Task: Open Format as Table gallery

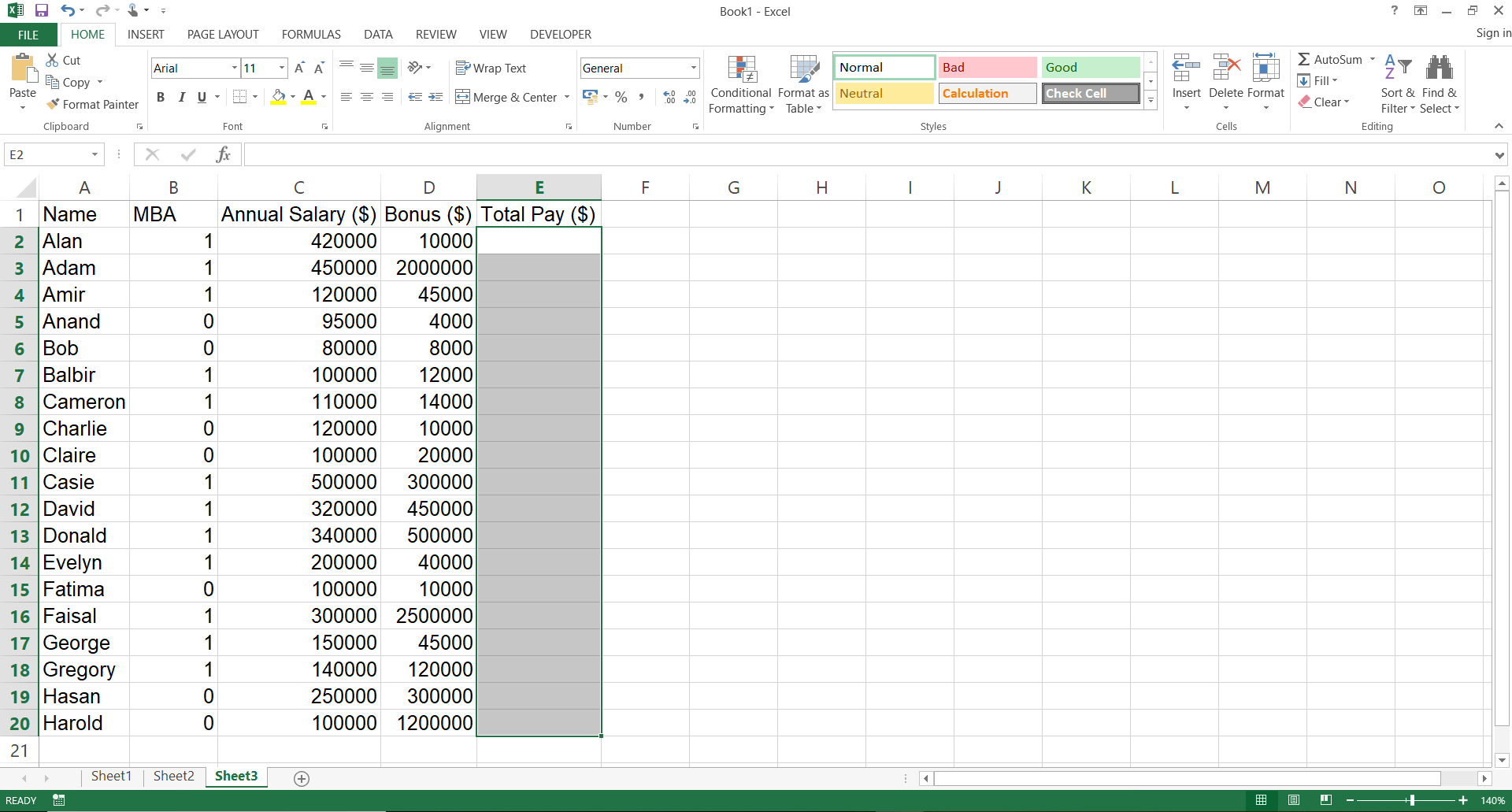Action: tap(803, 85)
